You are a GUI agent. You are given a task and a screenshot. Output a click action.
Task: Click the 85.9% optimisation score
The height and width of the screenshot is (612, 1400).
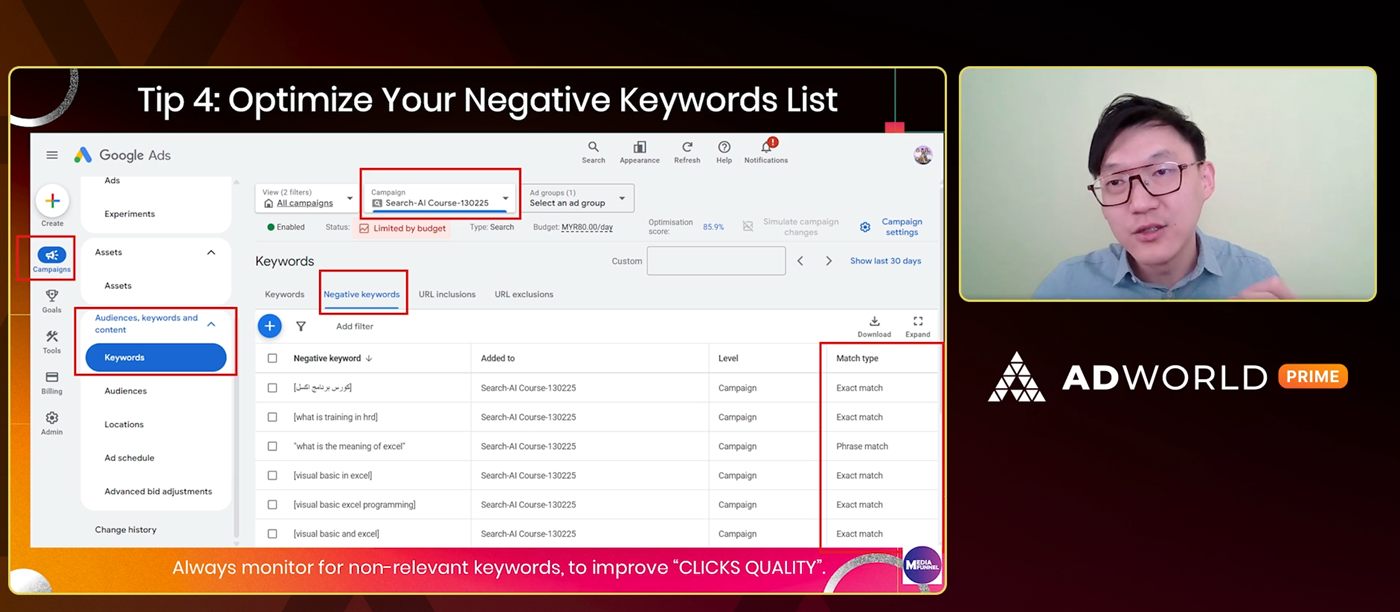pyautogui.click(x=713, y=227)
